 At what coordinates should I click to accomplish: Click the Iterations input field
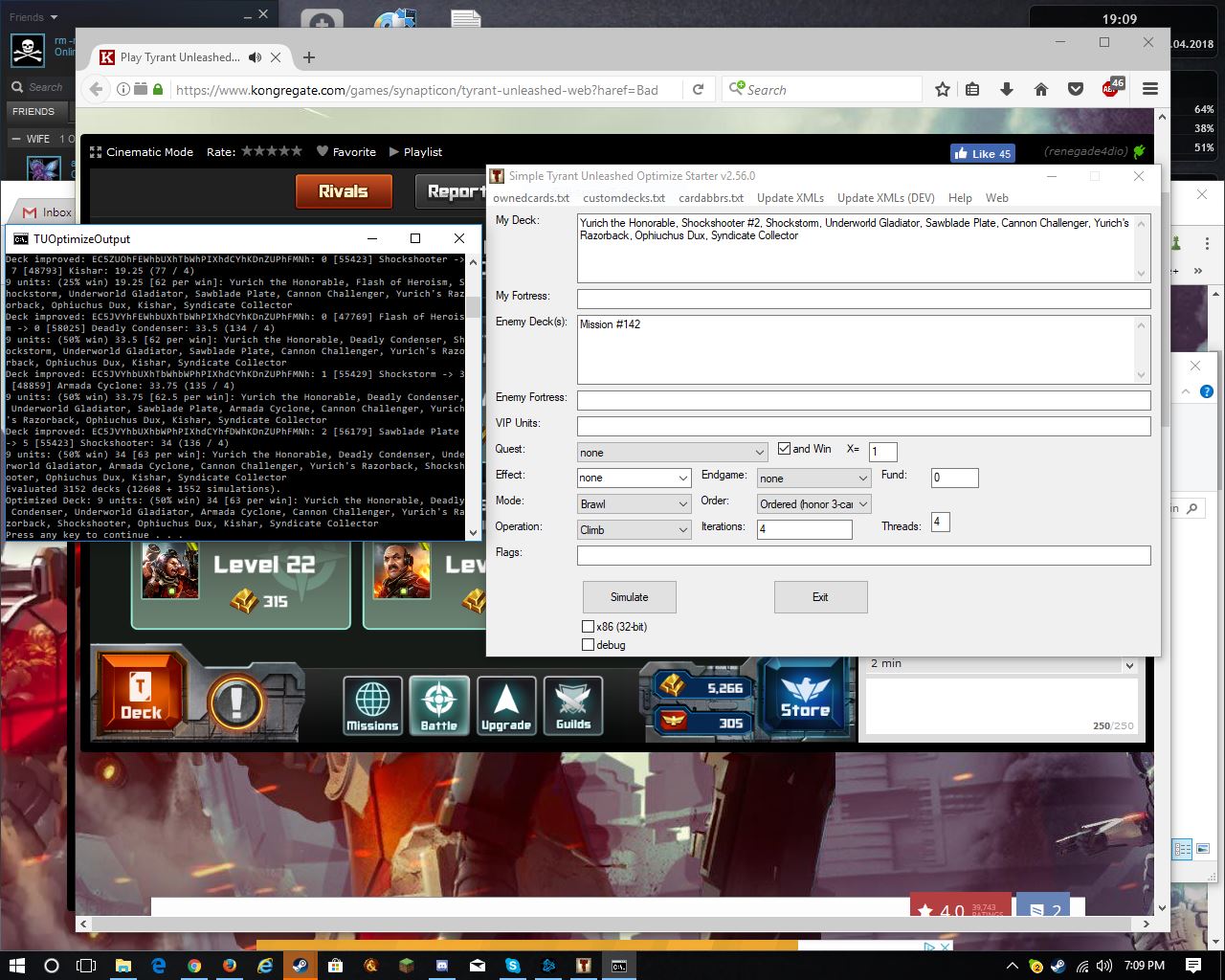tap(805, 529)
